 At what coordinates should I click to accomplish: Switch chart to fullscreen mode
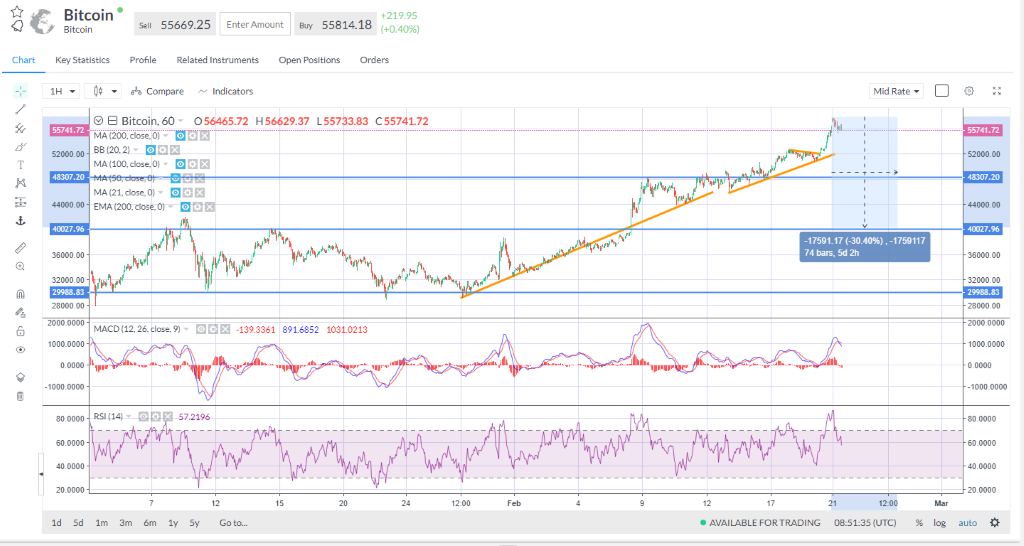pyautogui.click(x=997, y=91)
